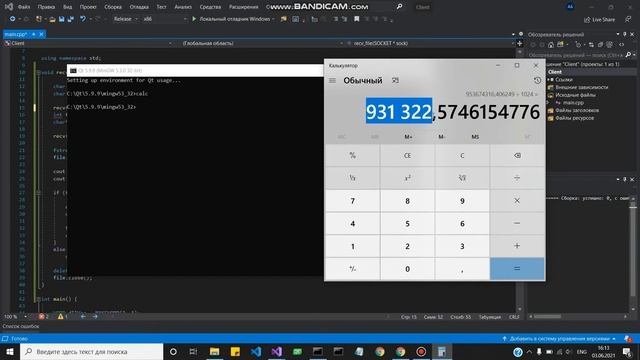Click the C clear button in Calculator

(462, 156)
